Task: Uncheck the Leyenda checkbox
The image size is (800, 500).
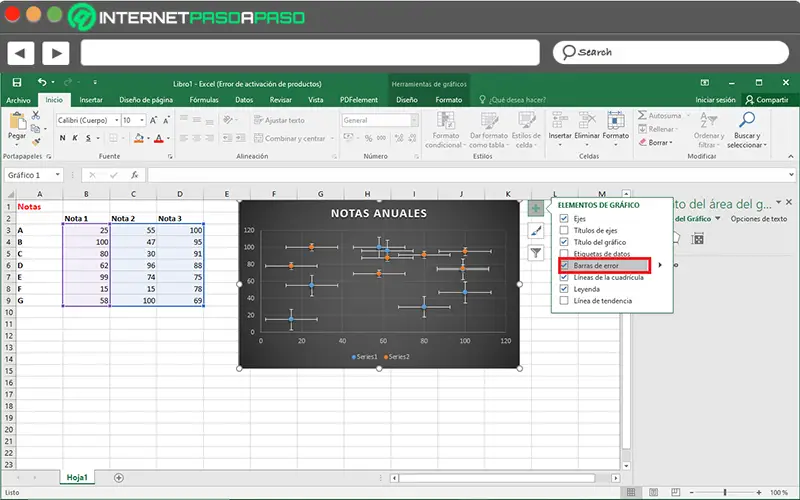Action: click(x=564, y=289)
